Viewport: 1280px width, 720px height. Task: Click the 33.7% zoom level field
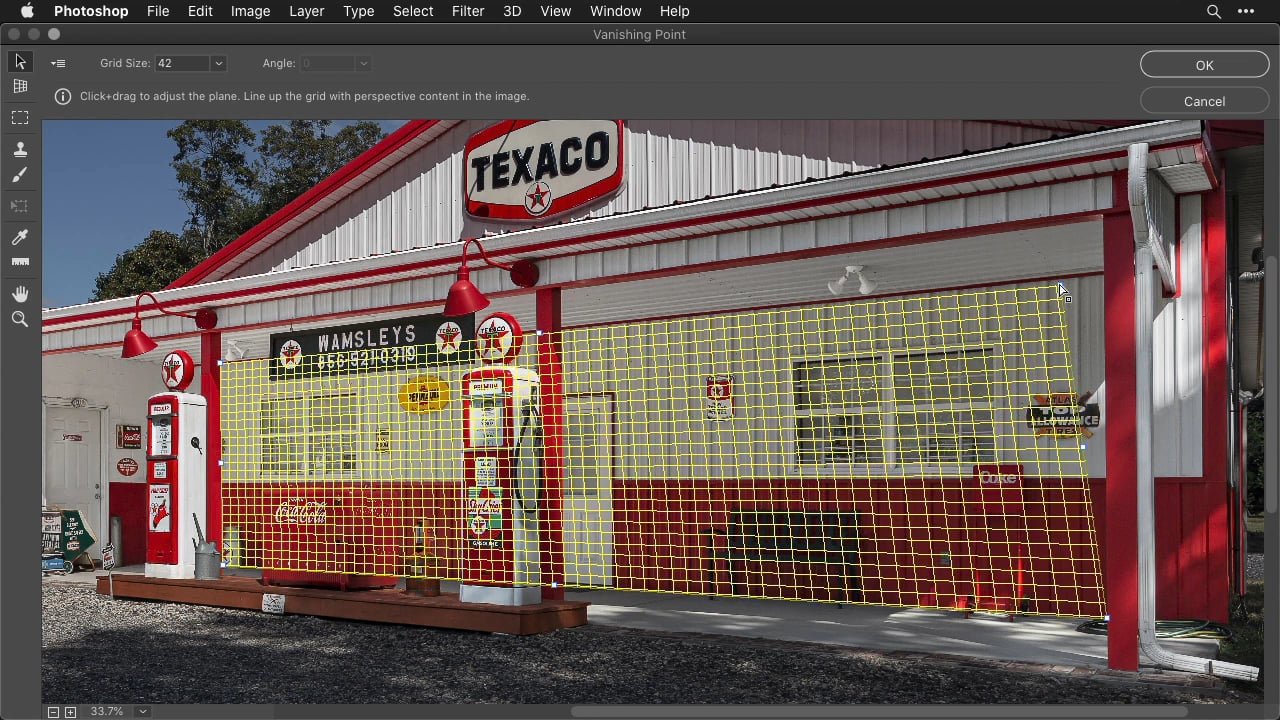[107, 712]
